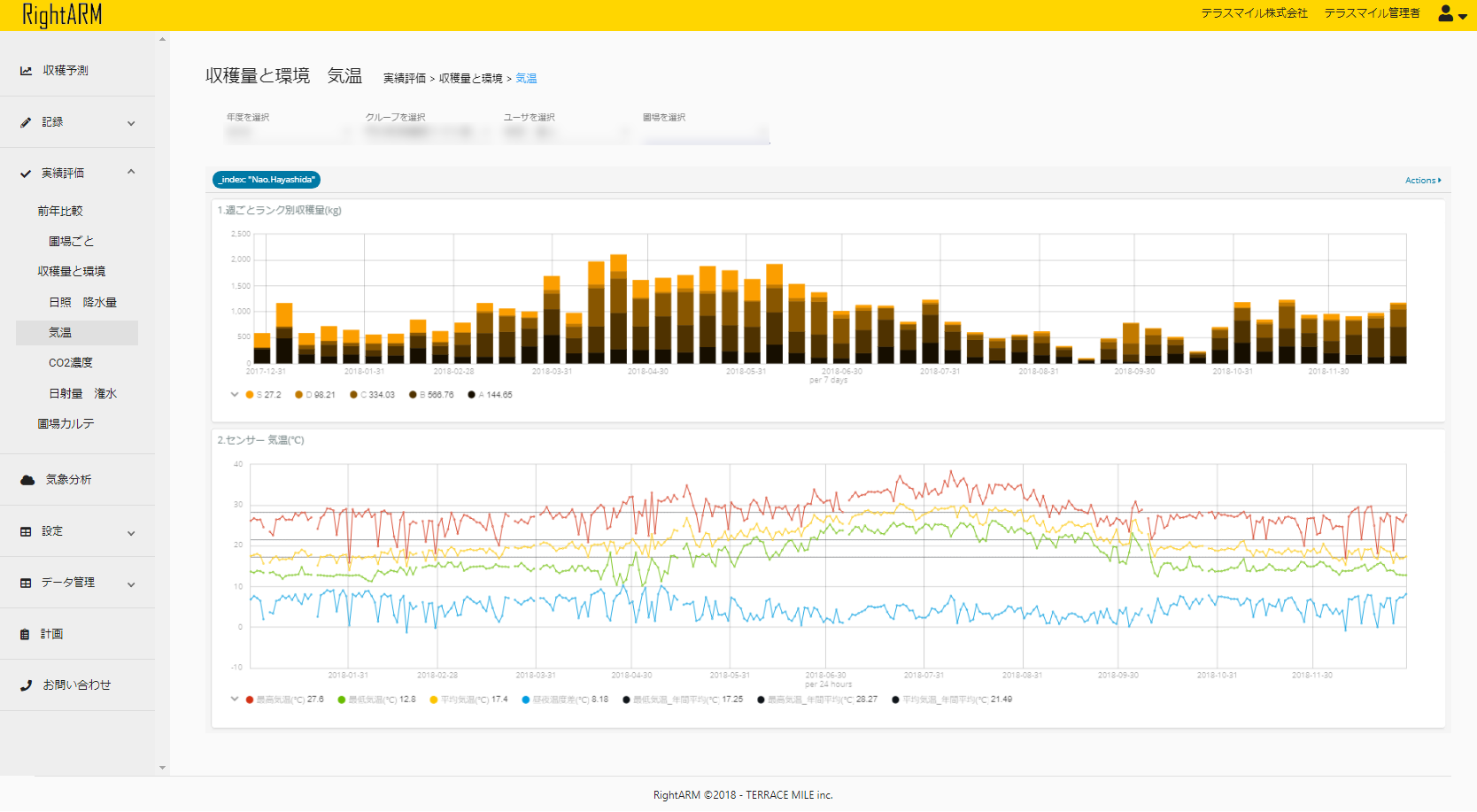
Task: Open 圃場カルテ in the sidebar
Action: pyautogui.click(x=66, y=424)
